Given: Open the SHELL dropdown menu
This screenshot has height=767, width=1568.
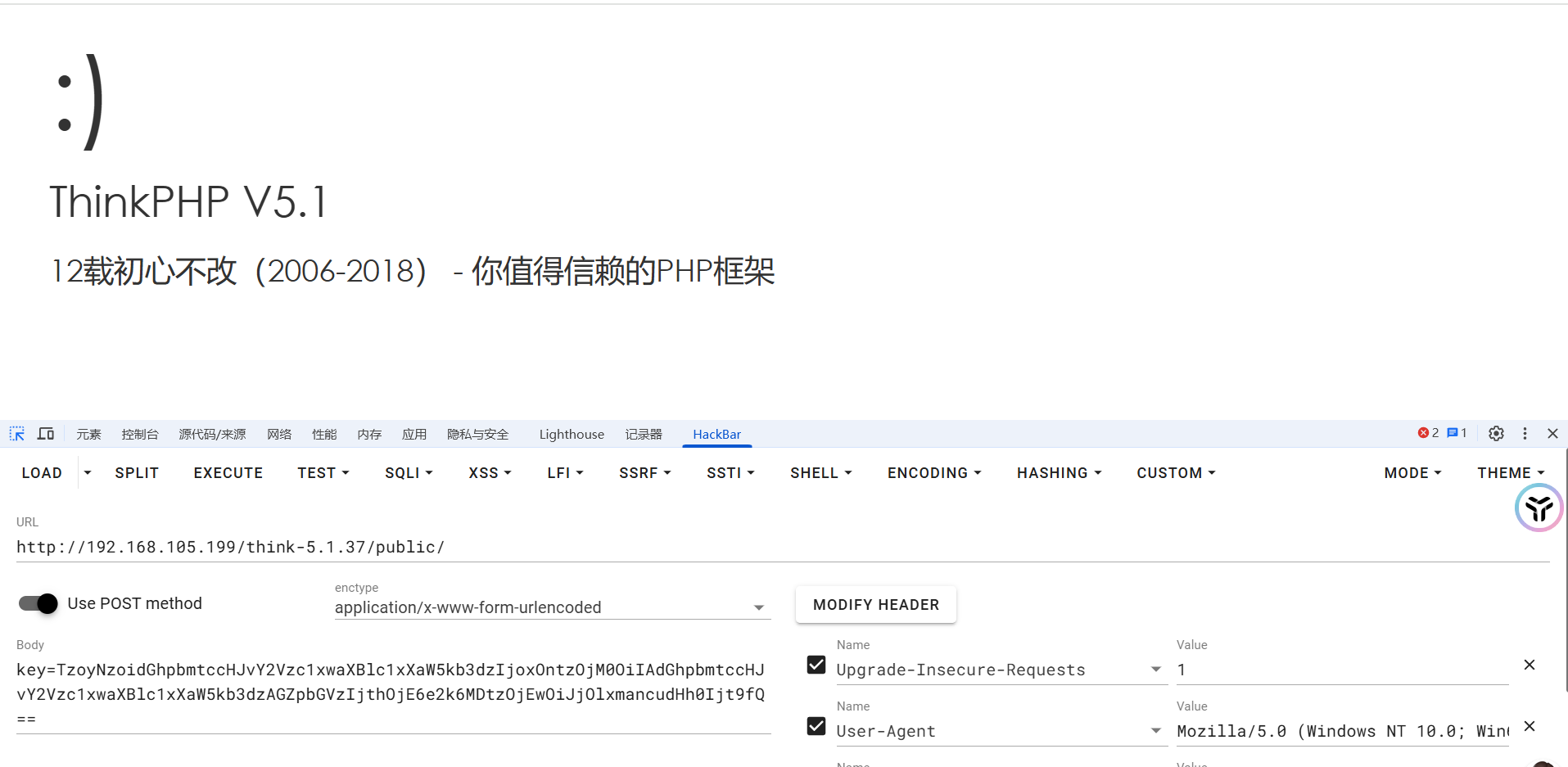Looking at the screenshot, I should click(821, 473).
